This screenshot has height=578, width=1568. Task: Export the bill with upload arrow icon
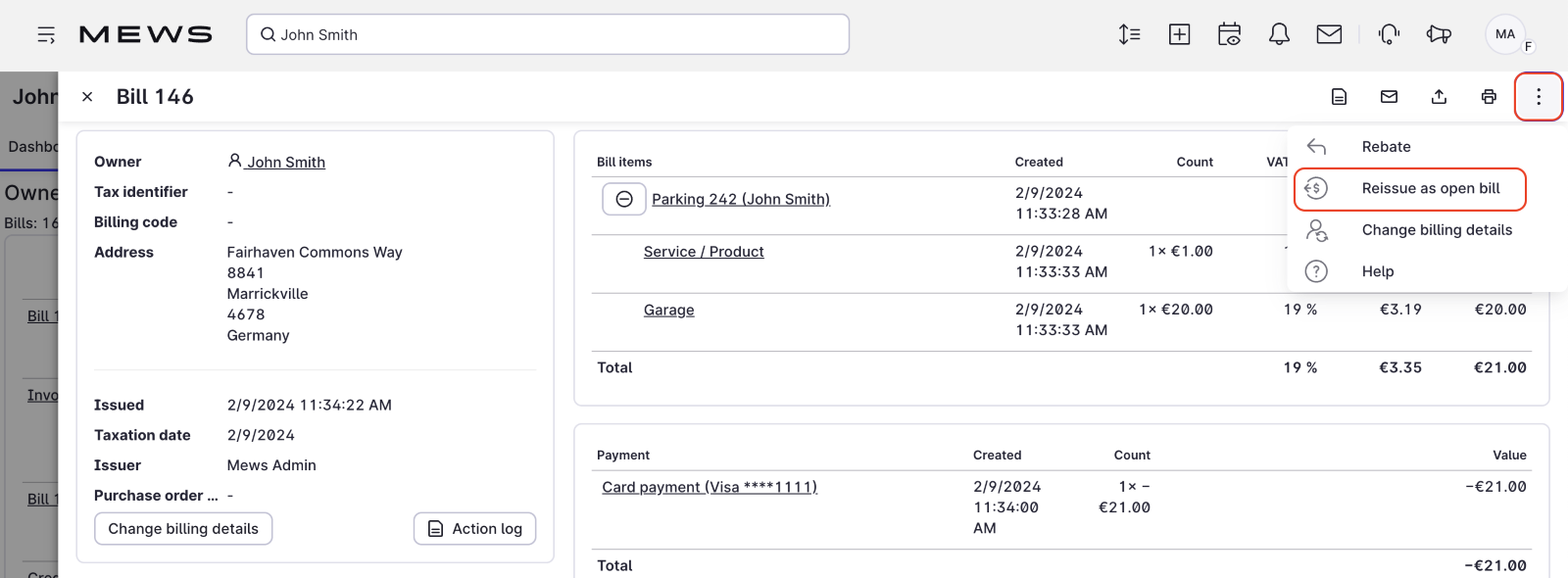tap(1439, 97)
